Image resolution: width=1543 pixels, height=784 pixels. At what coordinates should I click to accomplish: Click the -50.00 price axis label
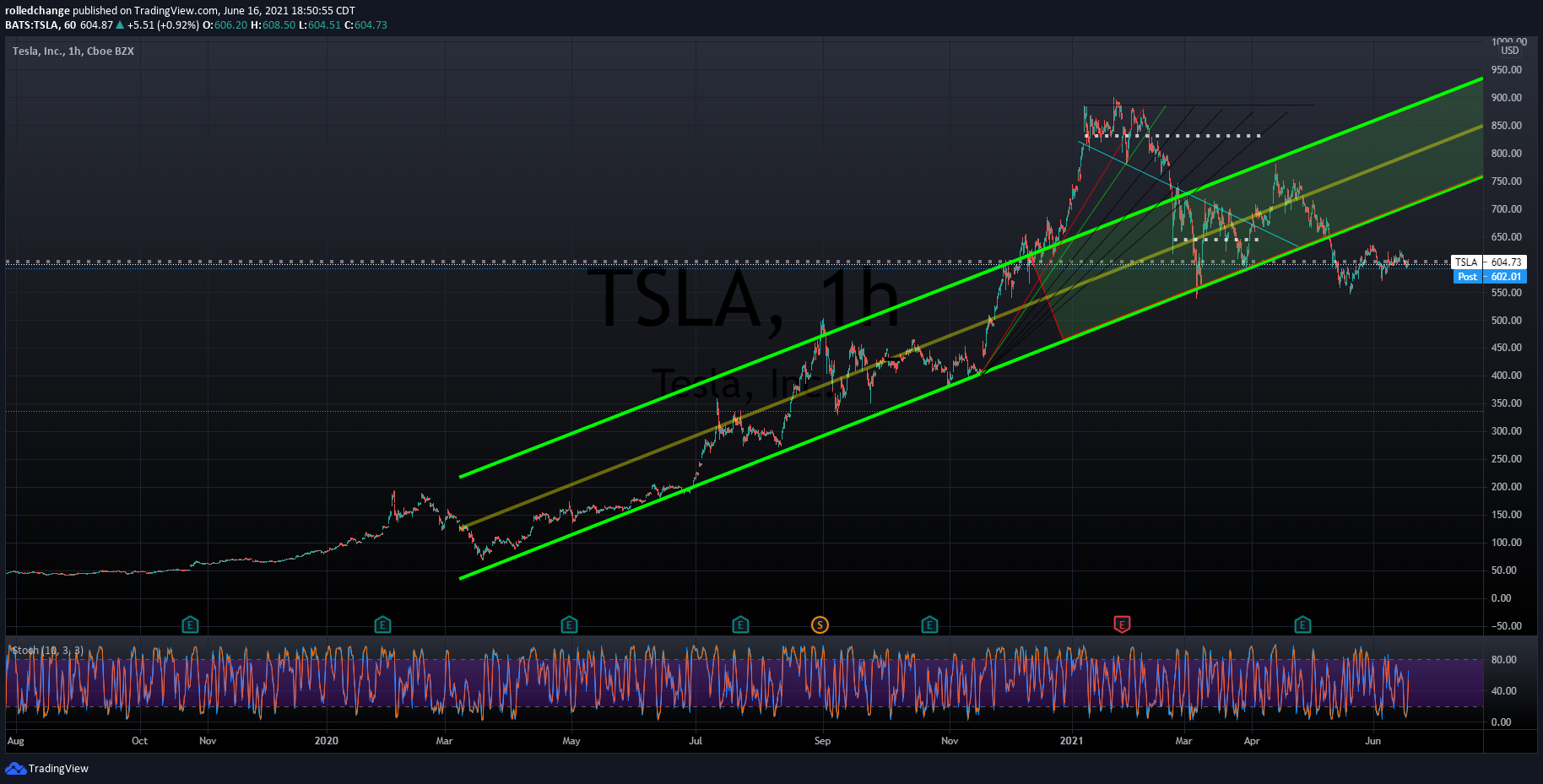[1505, 626]
